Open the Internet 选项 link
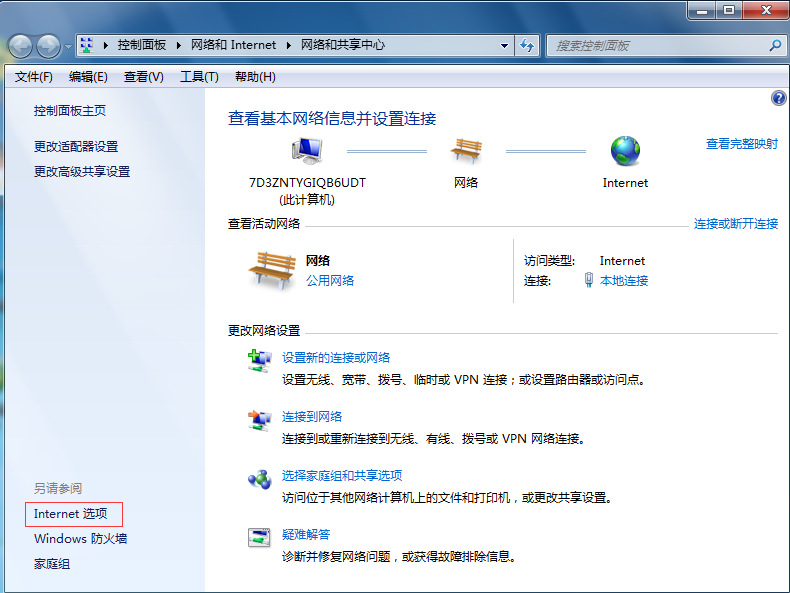The width and height of the screenshot is (790, 593). [x=71, y=514]
